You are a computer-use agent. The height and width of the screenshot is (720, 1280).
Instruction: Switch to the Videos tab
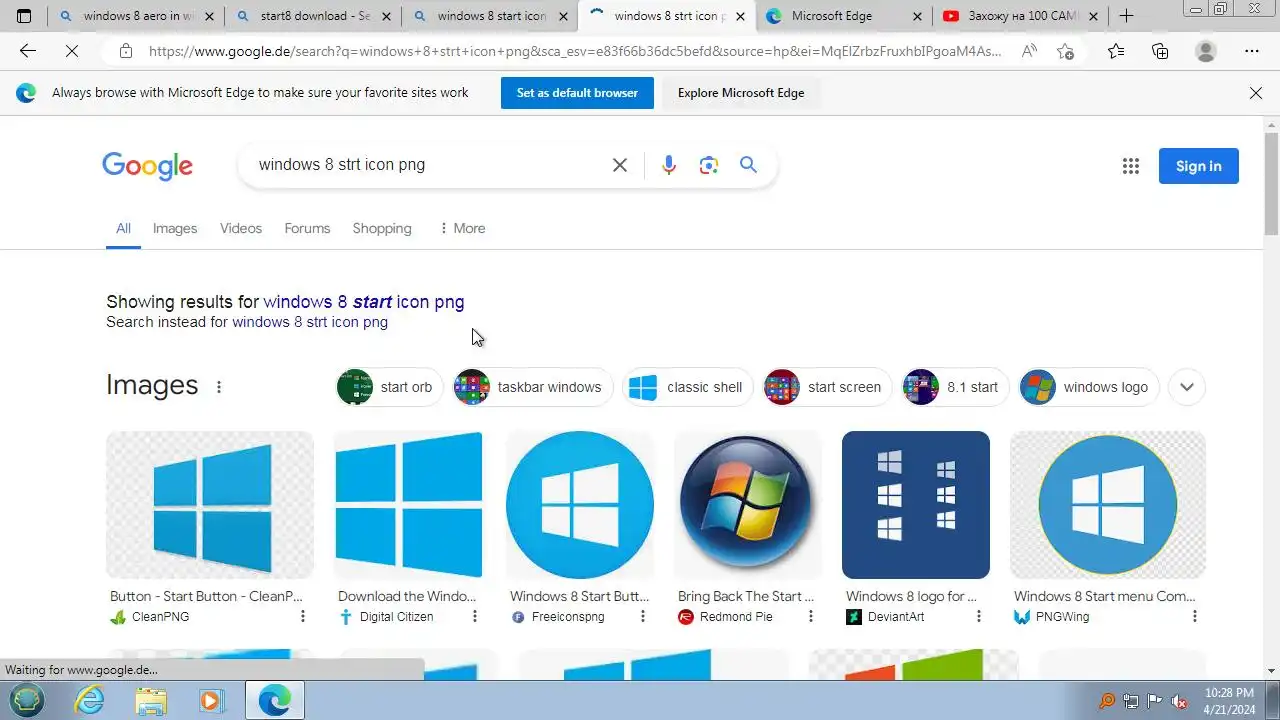coord(241,228)
